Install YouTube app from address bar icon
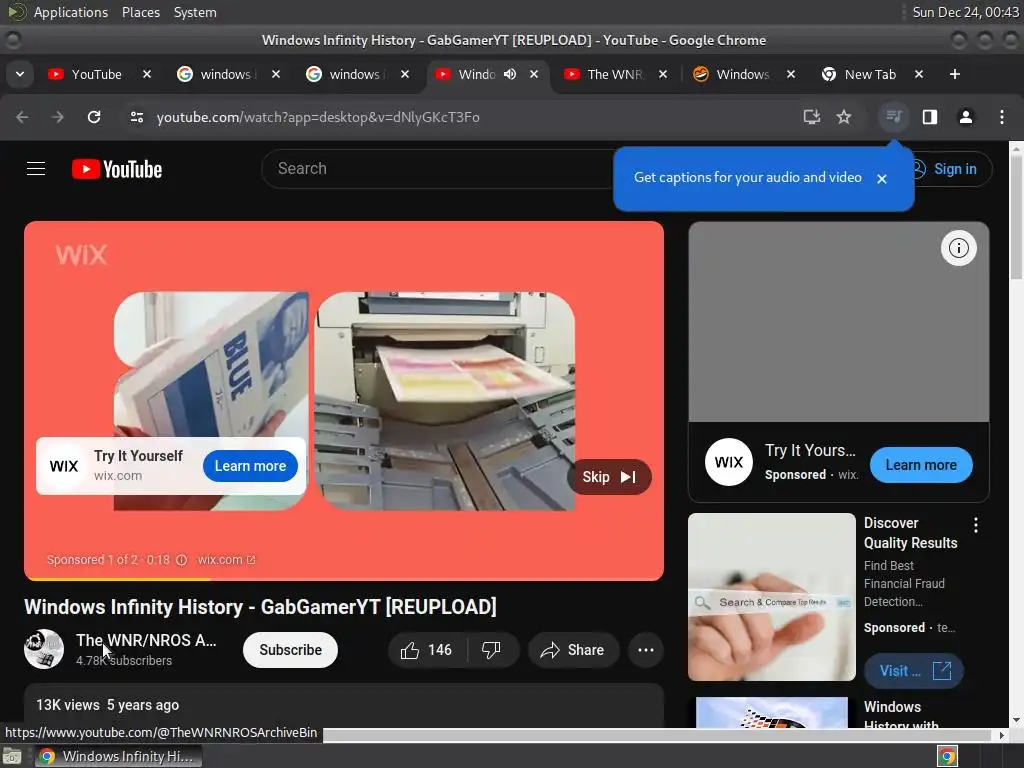 (x=812, y=117)
